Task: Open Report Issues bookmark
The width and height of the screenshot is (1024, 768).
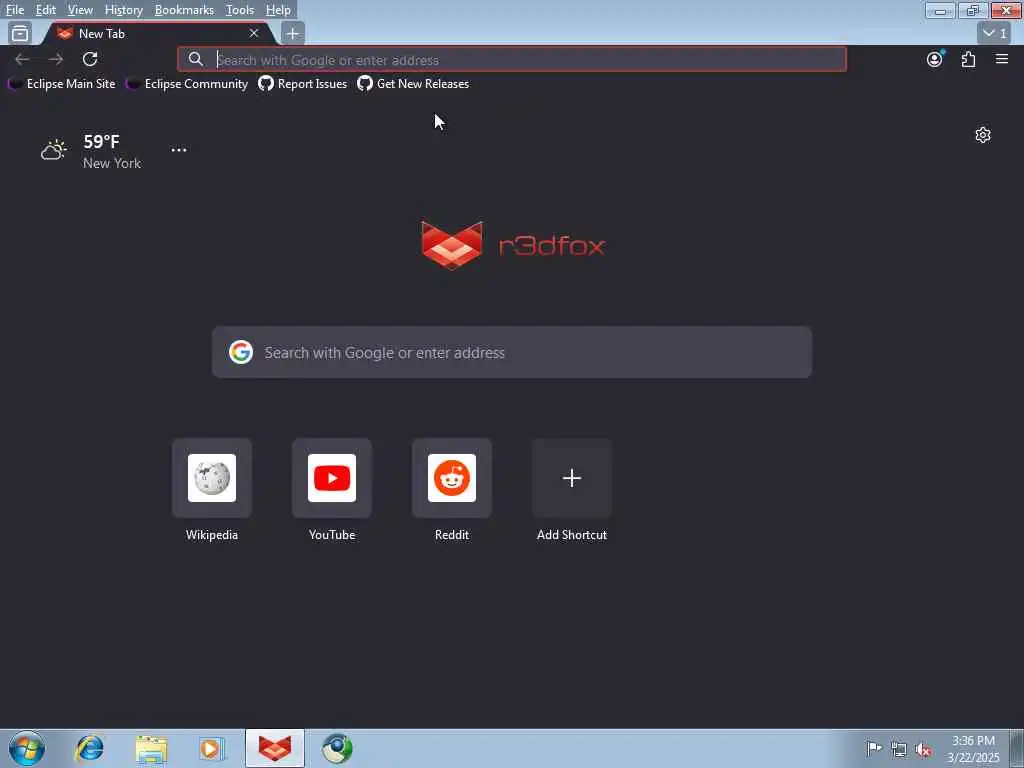Action: pyautogui.click(x=303, y=84)
